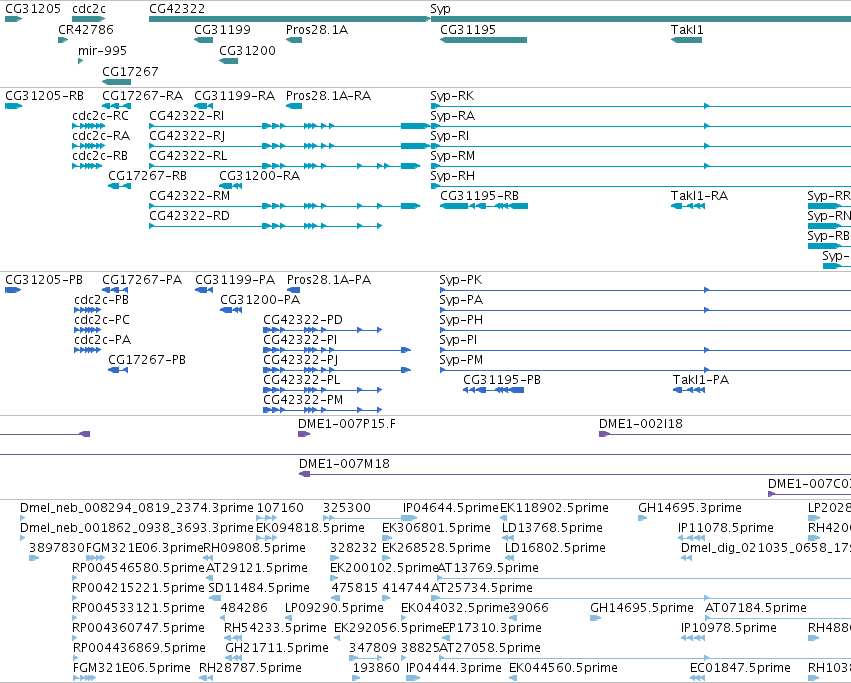Select the CG42322-RL transcript label

pos(188,156)
